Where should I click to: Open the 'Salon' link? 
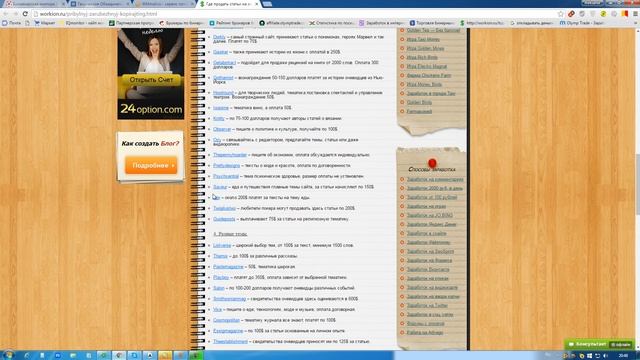click(219, 288)
